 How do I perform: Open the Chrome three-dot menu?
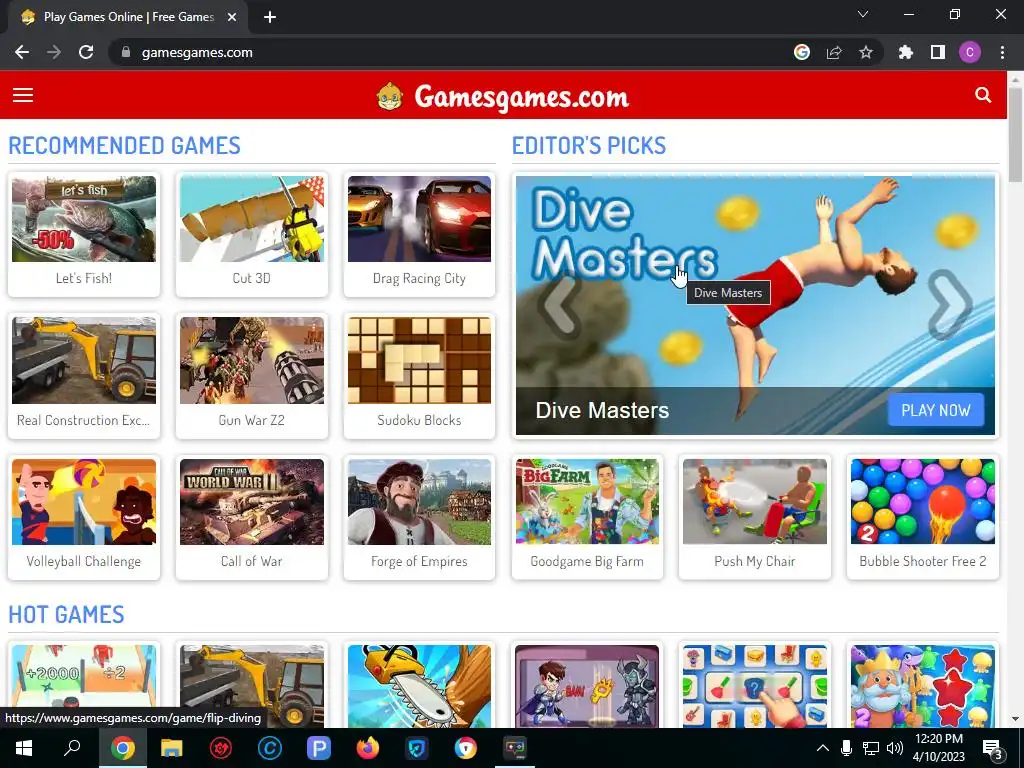[1002, 52]
